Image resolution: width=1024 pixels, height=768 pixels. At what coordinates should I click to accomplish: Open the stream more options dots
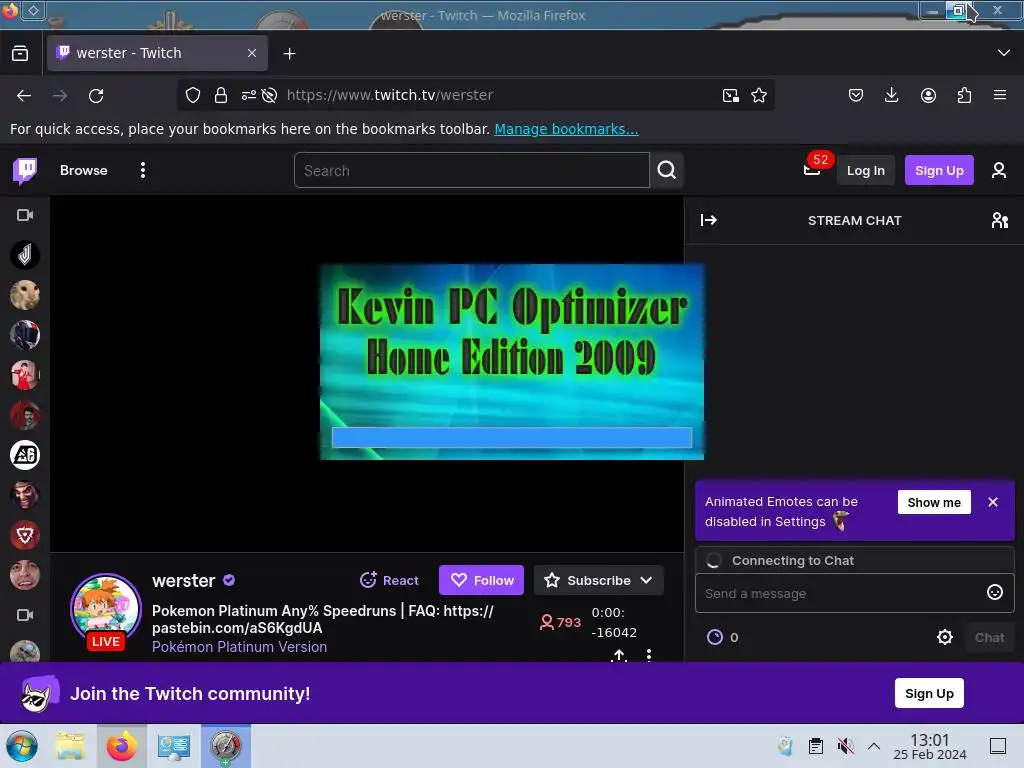pyautogui.click(x=648, y=655)
